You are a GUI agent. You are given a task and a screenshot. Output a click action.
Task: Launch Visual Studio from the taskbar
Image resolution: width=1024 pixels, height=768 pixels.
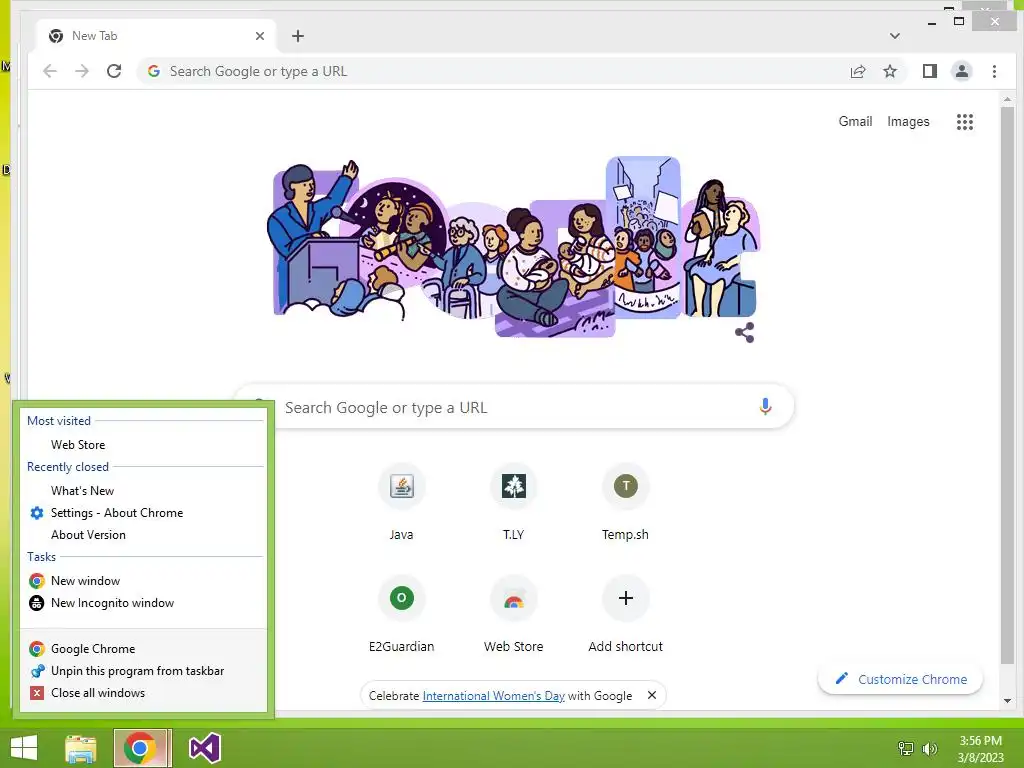[204, 748]
